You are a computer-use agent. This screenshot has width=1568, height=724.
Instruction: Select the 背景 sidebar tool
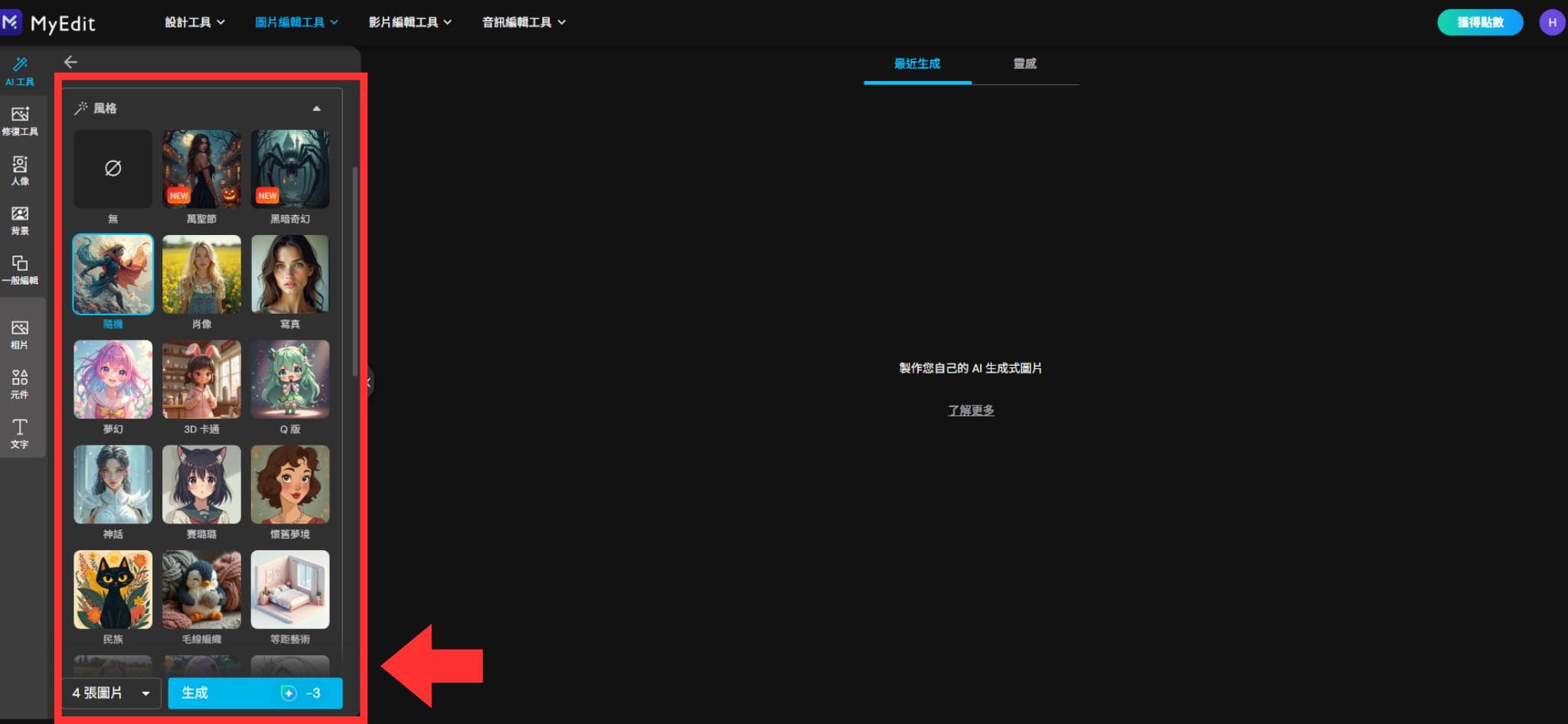click(20, 220)
